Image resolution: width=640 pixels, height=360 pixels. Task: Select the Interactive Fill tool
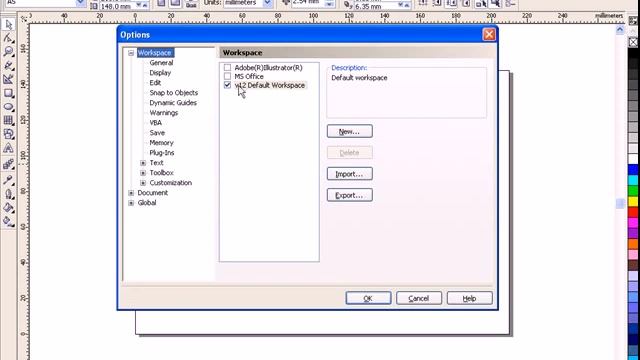[8, 222]
